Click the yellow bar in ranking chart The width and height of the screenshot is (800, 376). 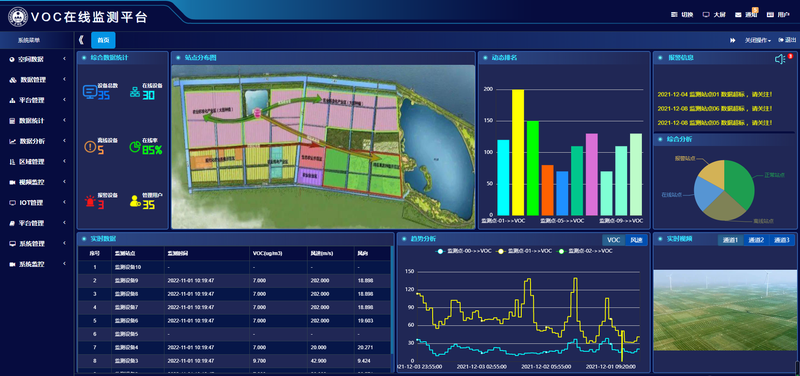518,152
